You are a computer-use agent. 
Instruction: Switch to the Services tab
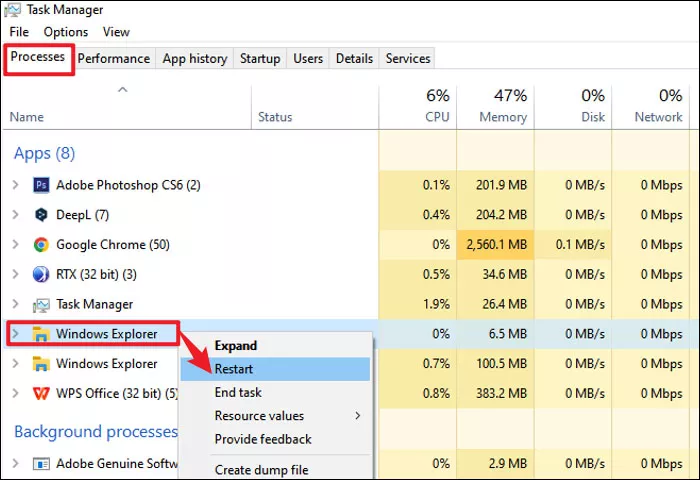408,58
